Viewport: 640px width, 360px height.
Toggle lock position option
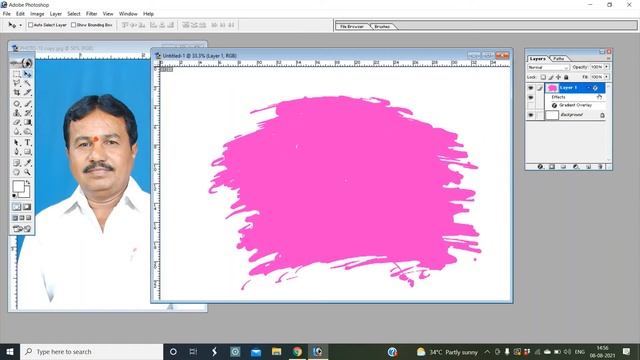point(558,77)
